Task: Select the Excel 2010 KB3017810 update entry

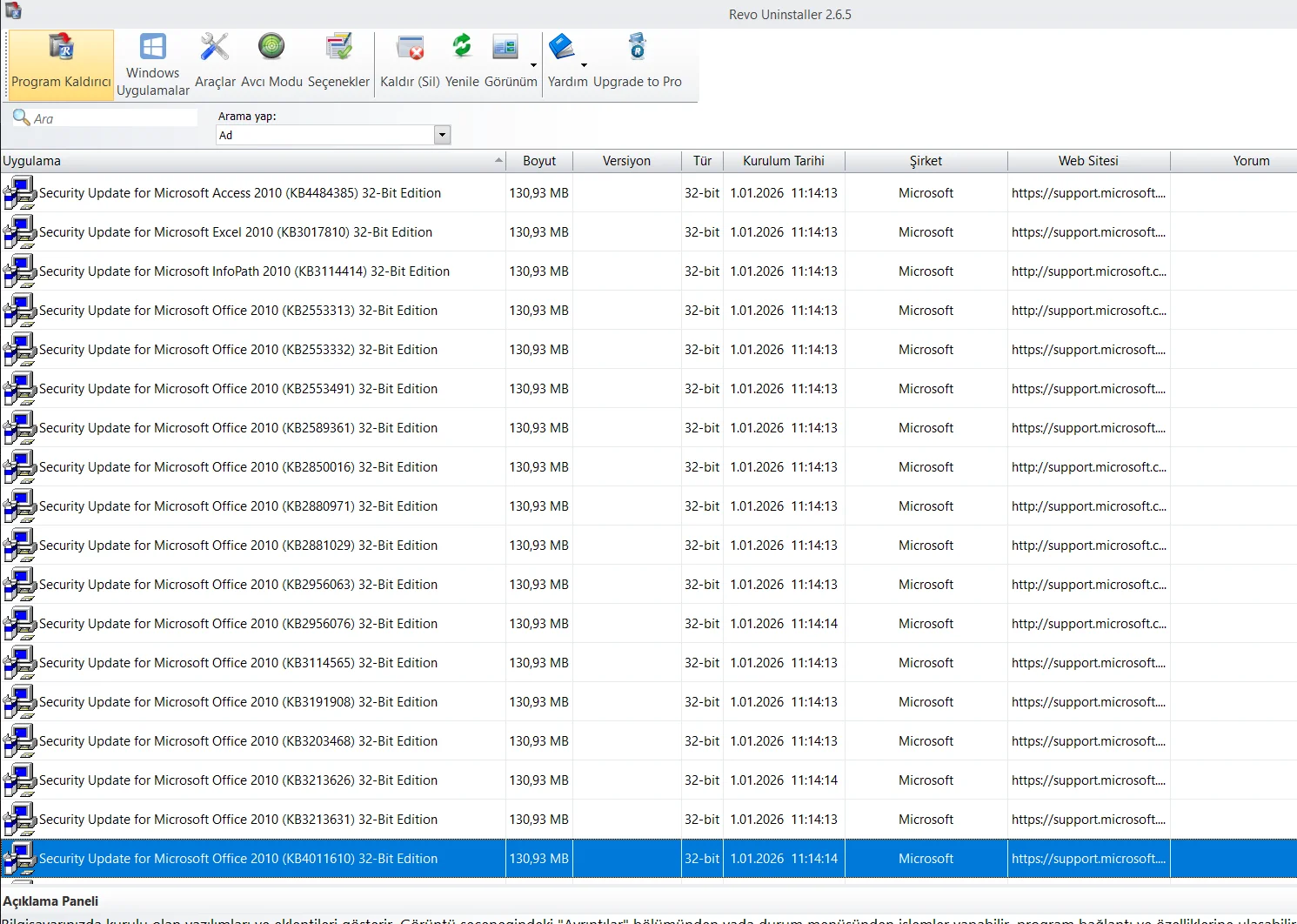Action: 236,232
